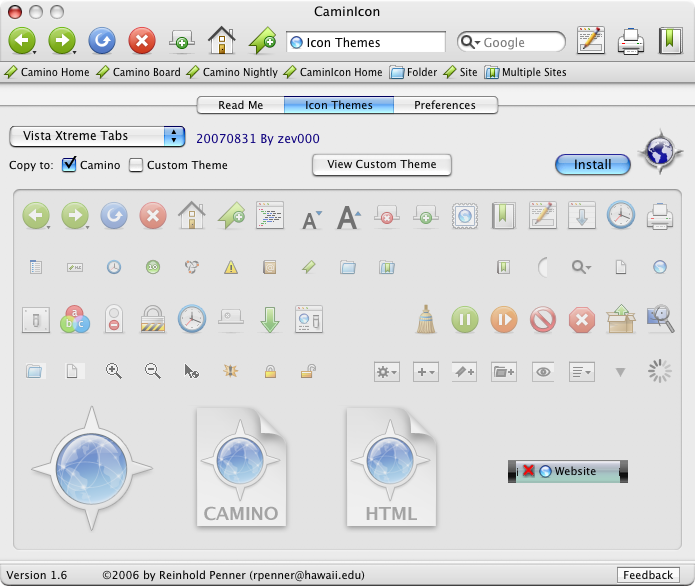This screenshot has width=695, height=586.
Task: Select the Icon Themes tab
Action: click(x=339, y=105)
